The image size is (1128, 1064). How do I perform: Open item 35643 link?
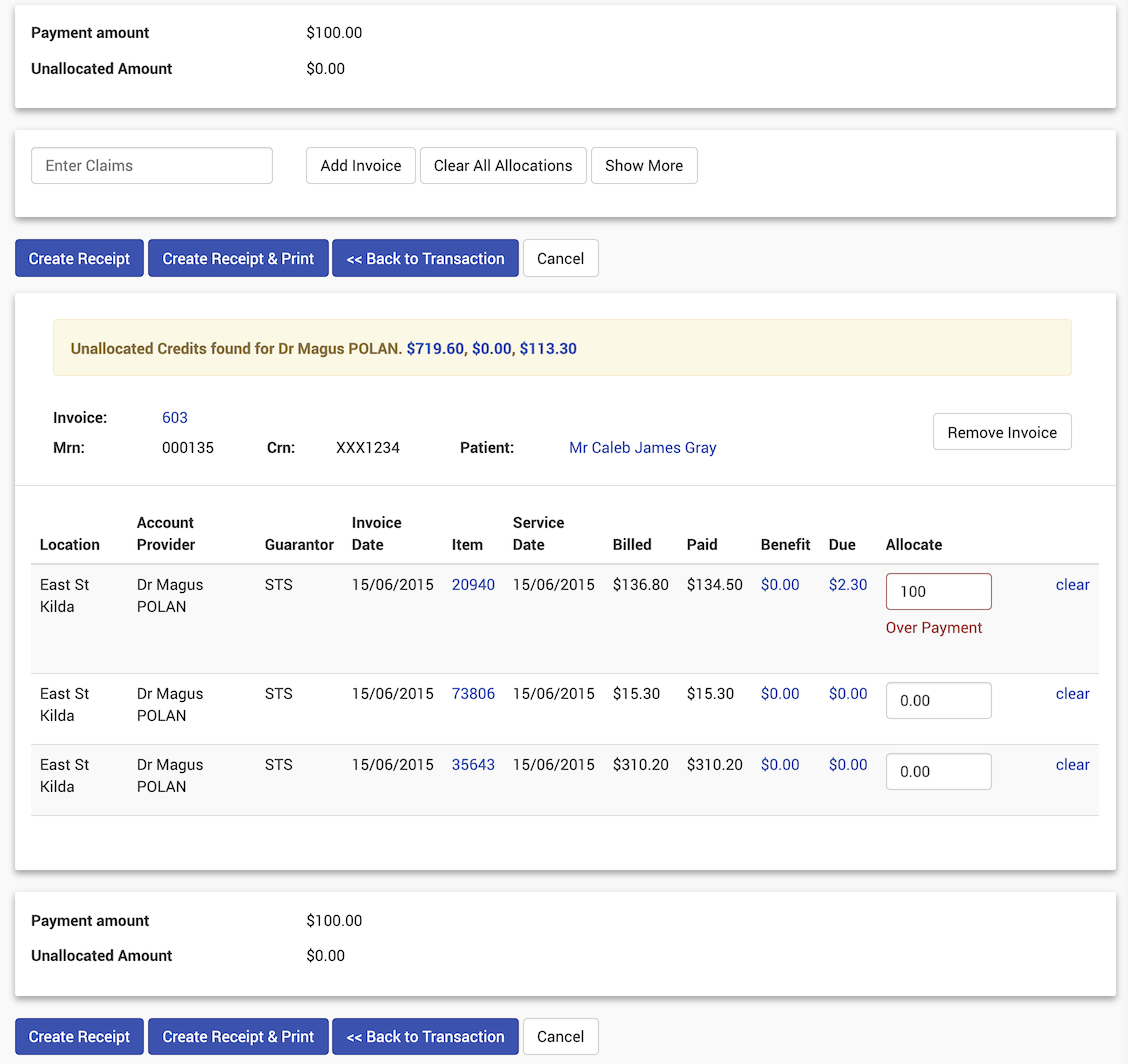click(473, 765)
